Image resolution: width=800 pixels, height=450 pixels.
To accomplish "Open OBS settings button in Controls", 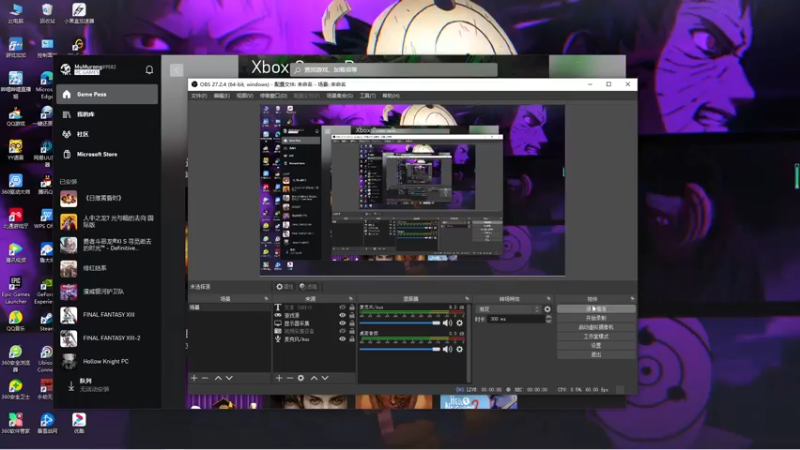I will pyautogui.click(x=596, y=345).
